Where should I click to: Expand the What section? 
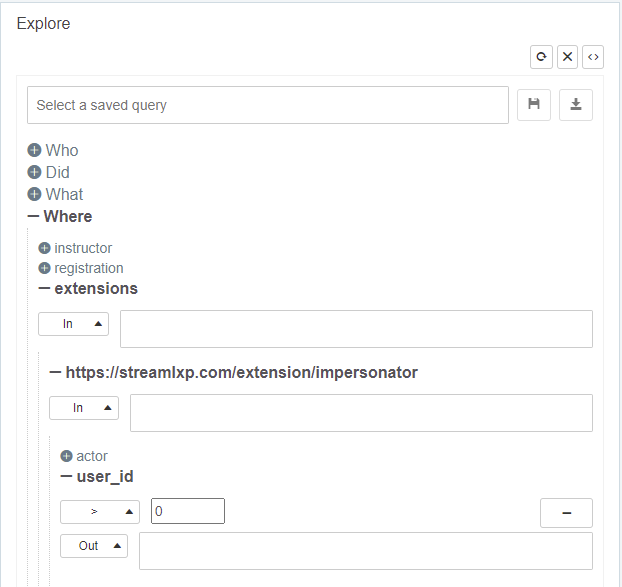coord(35,194)
